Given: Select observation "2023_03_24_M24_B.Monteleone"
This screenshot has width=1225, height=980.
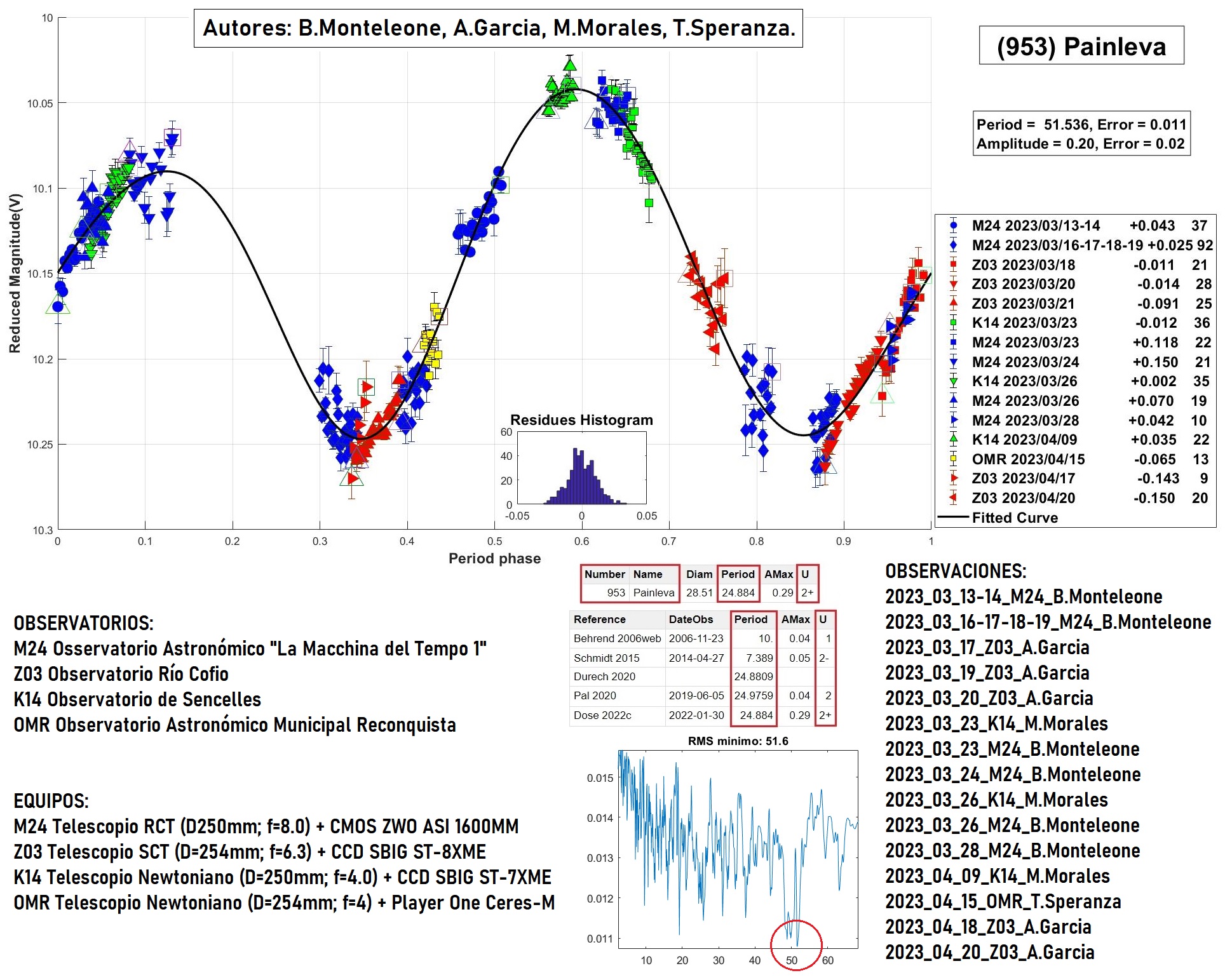Looking at the screenshot, I should (1013, 774).
